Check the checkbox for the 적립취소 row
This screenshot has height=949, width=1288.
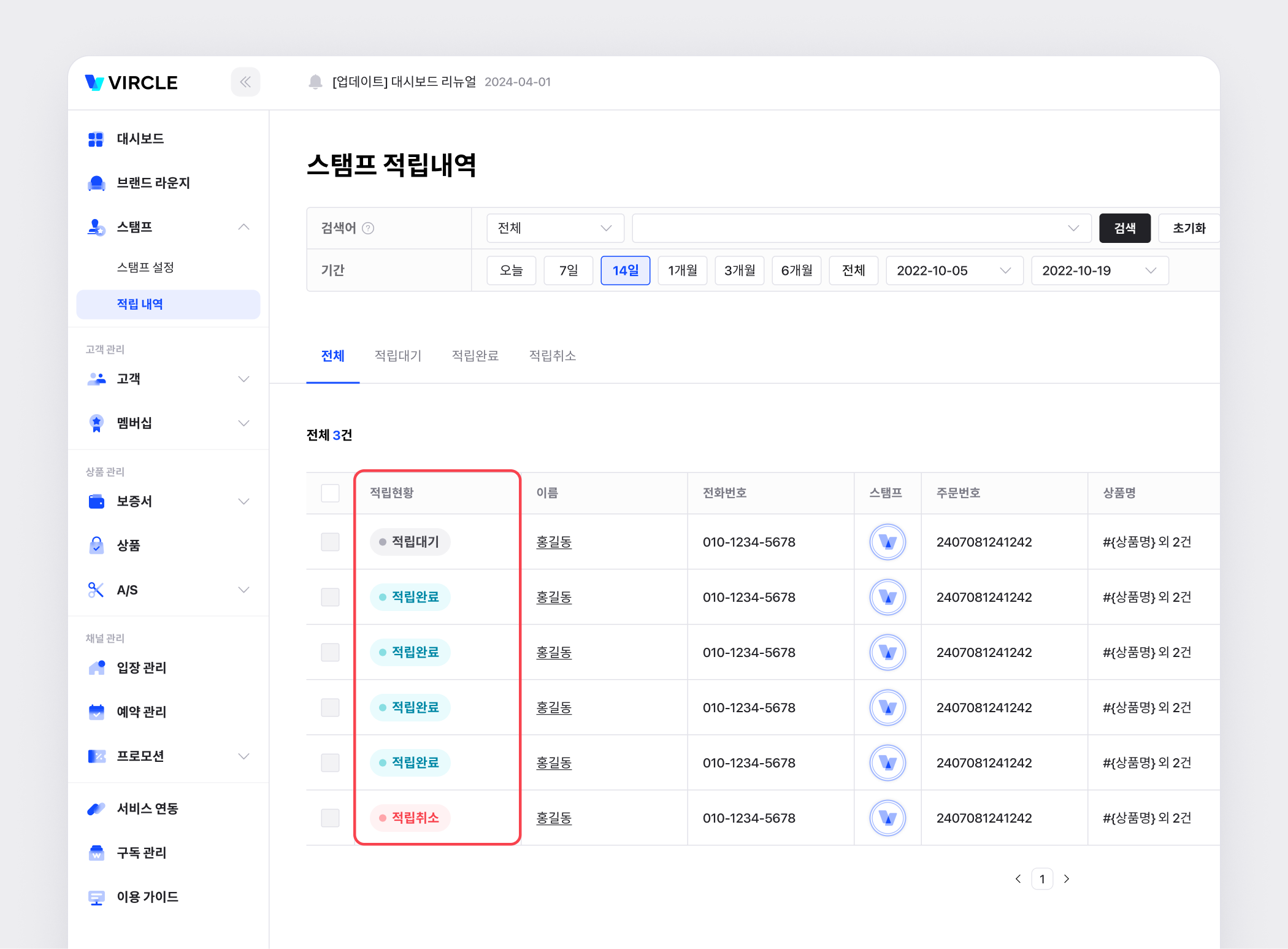pos(330,818)
